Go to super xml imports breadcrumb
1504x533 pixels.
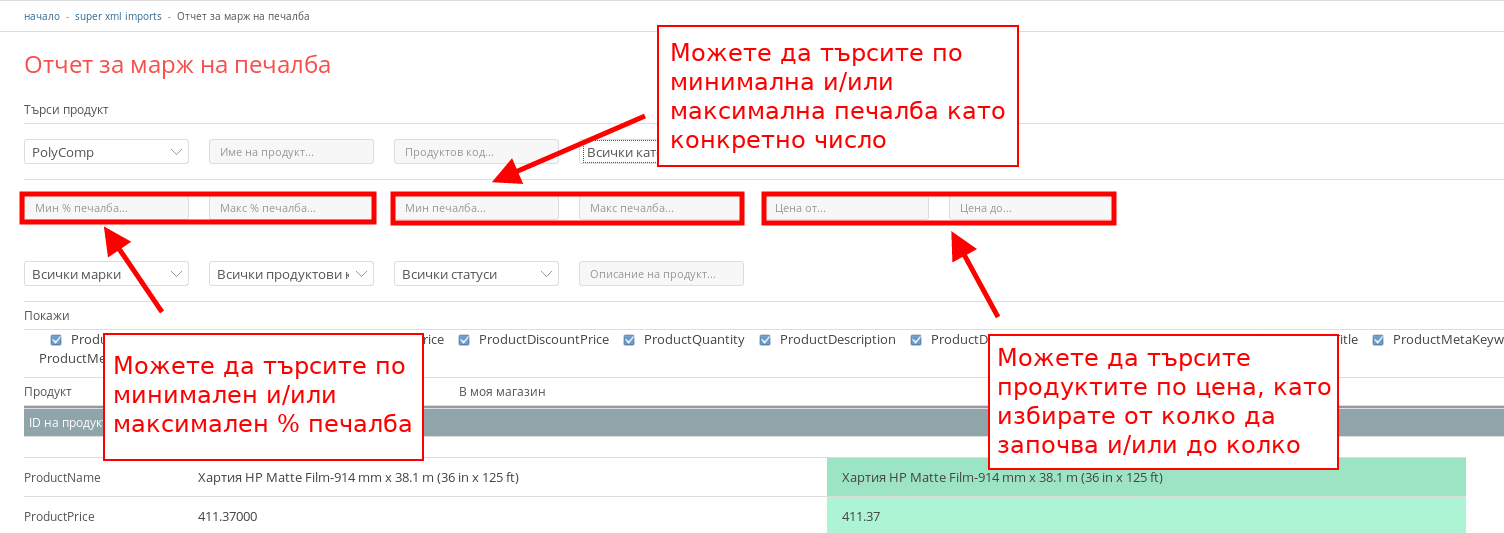click(x=118, y=17)
